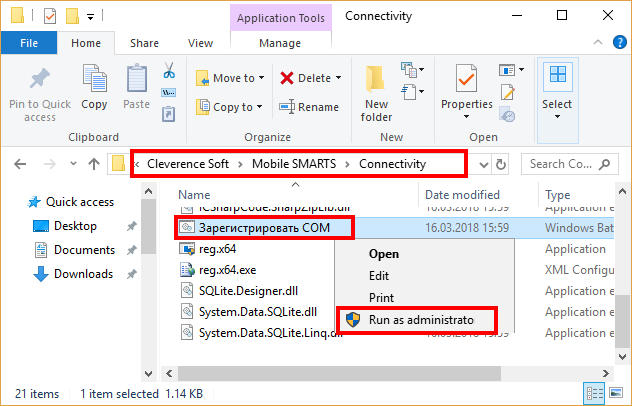The image size is (632, 406).
Task: Click the Cut scissors icon
Action: coord(169,71)
